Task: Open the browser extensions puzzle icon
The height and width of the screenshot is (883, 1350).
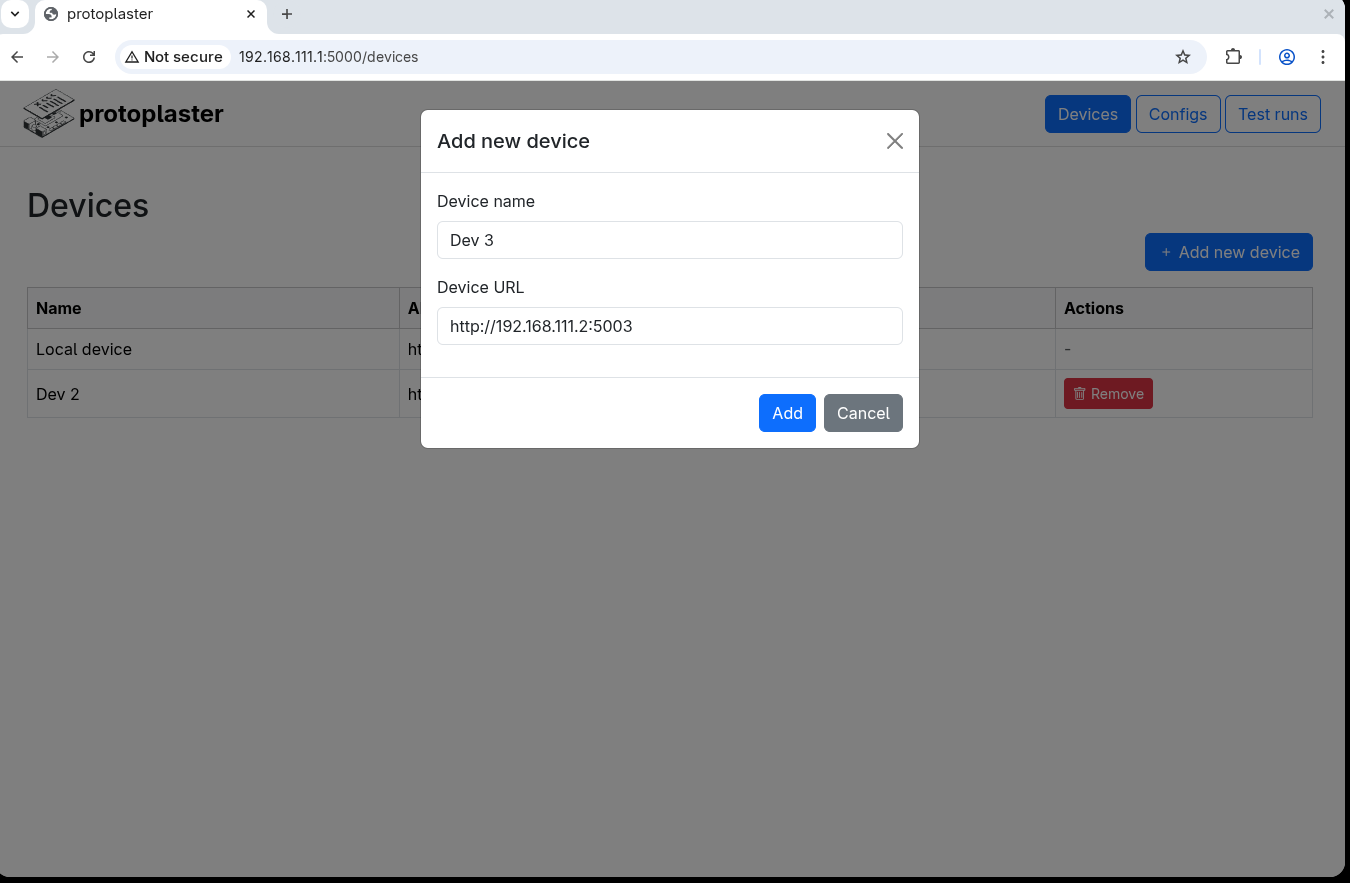Action: coord(1233,57)
